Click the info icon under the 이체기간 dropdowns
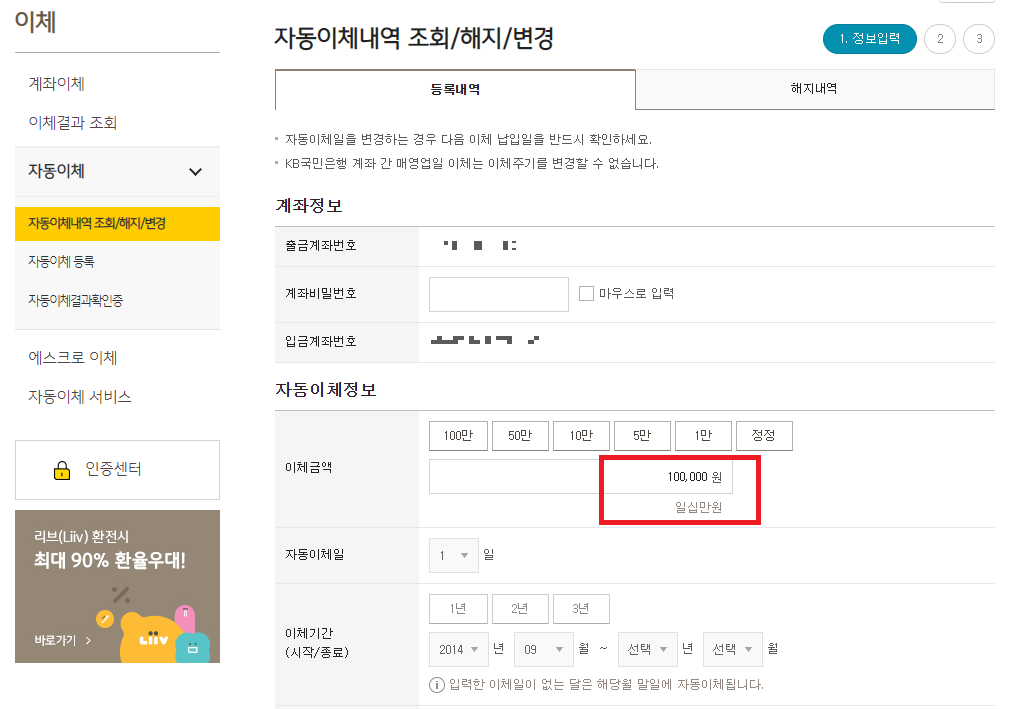Viewport: 1027px width, 709px height. (x=436, y=685)
